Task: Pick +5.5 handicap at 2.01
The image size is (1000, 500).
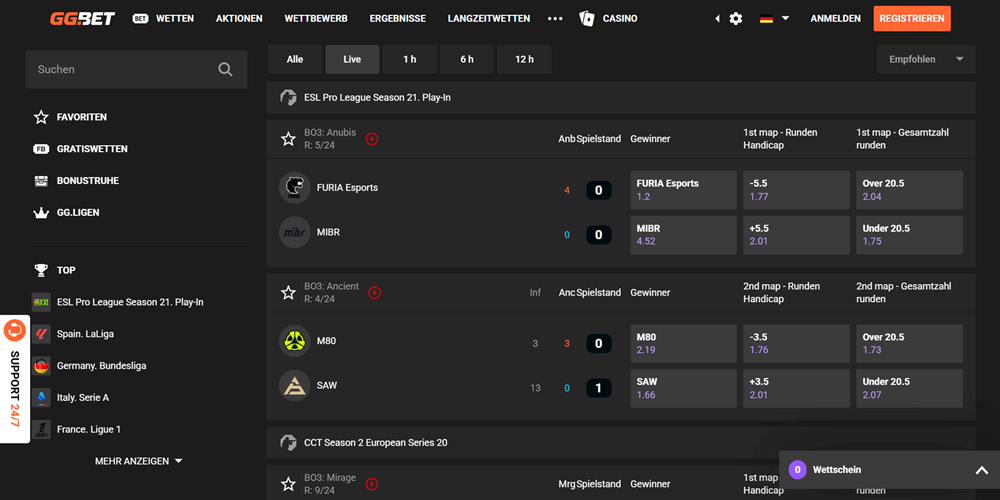Action: tap(797, 235)
